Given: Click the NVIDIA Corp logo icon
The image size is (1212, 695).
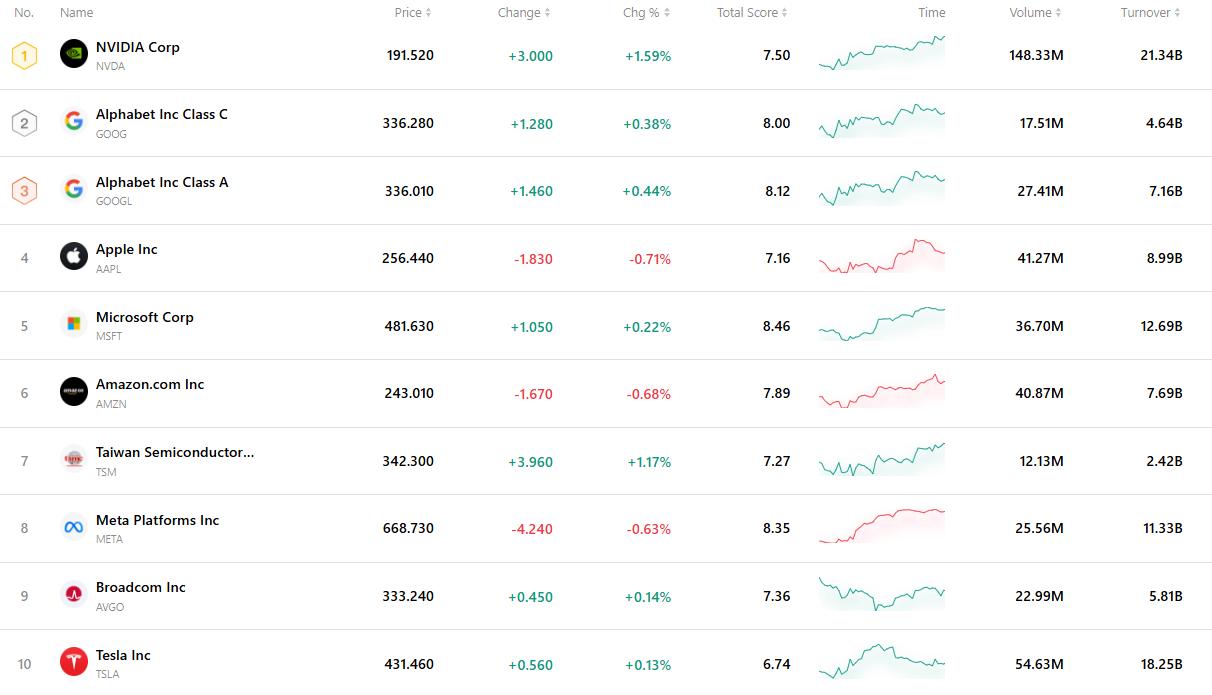Looking at the screenshot, I should pyautogui.click(x=74, y=54).
